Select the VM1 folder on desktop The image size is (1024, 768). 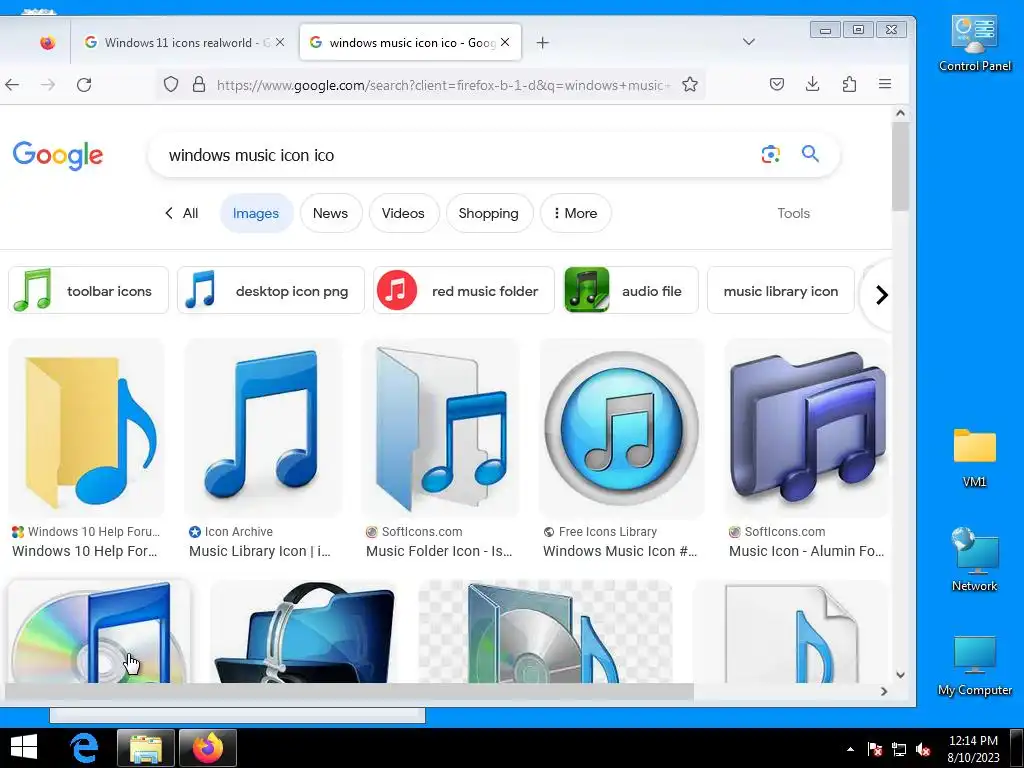[x=974, y=458]
